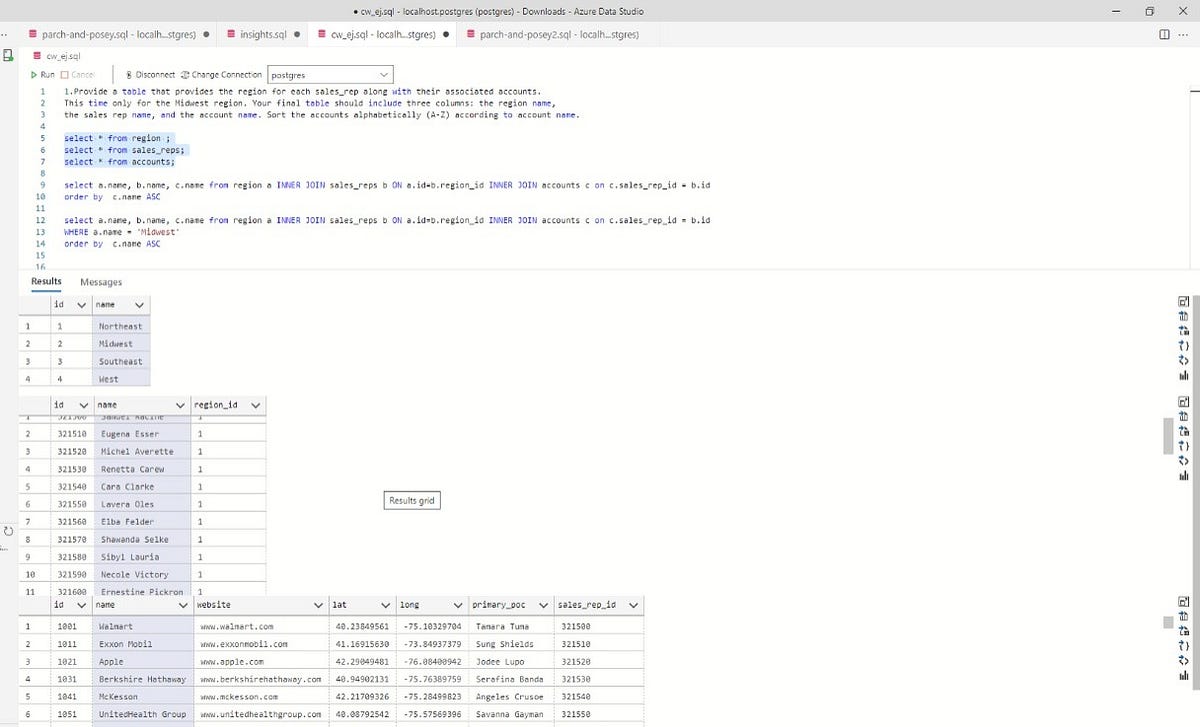Expand the postgres connection dropdown
Viewport: 1200px width, 727px height.
pyautogui.click(x=383, y=74)
